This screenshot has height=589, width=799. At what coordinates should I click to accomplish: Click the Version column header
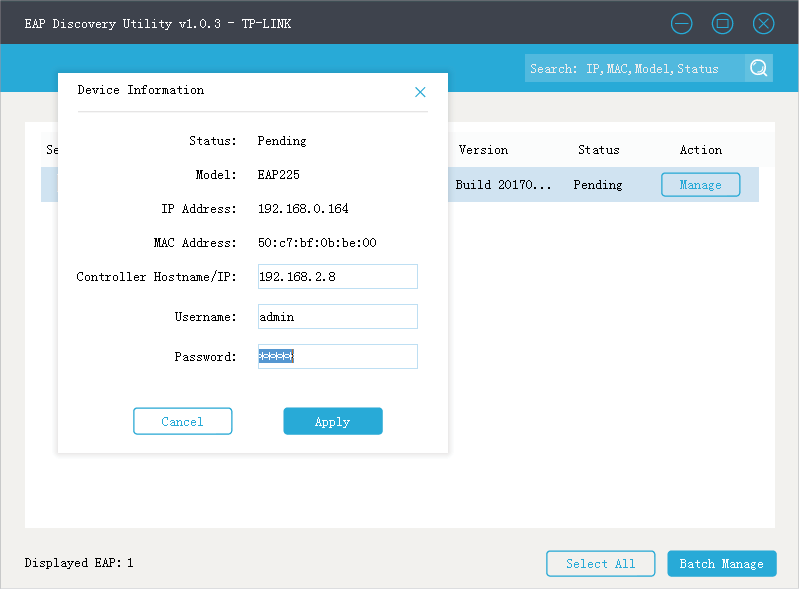pos(483,150)
